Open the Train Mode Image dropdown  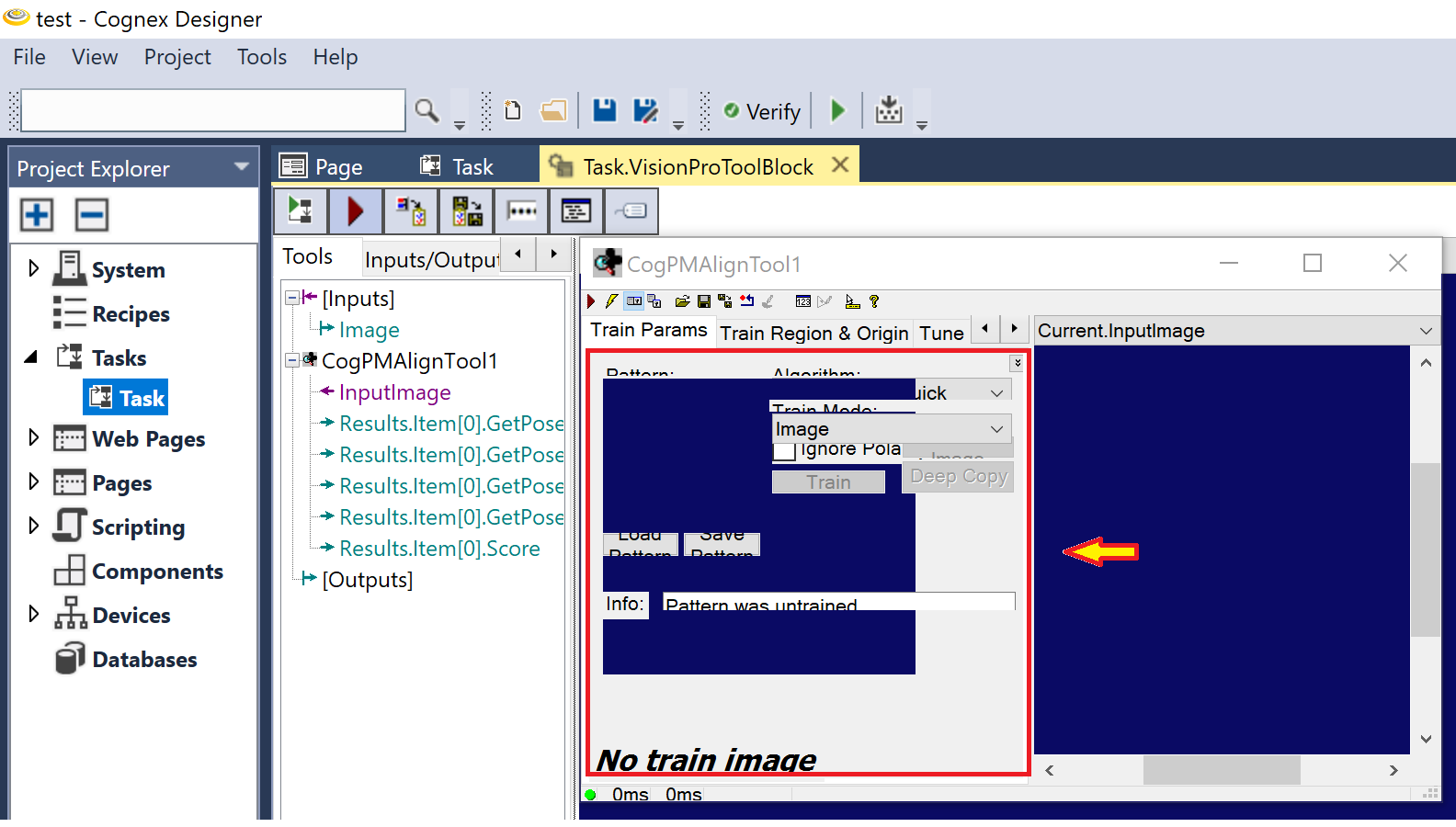(x=892, y=429)
